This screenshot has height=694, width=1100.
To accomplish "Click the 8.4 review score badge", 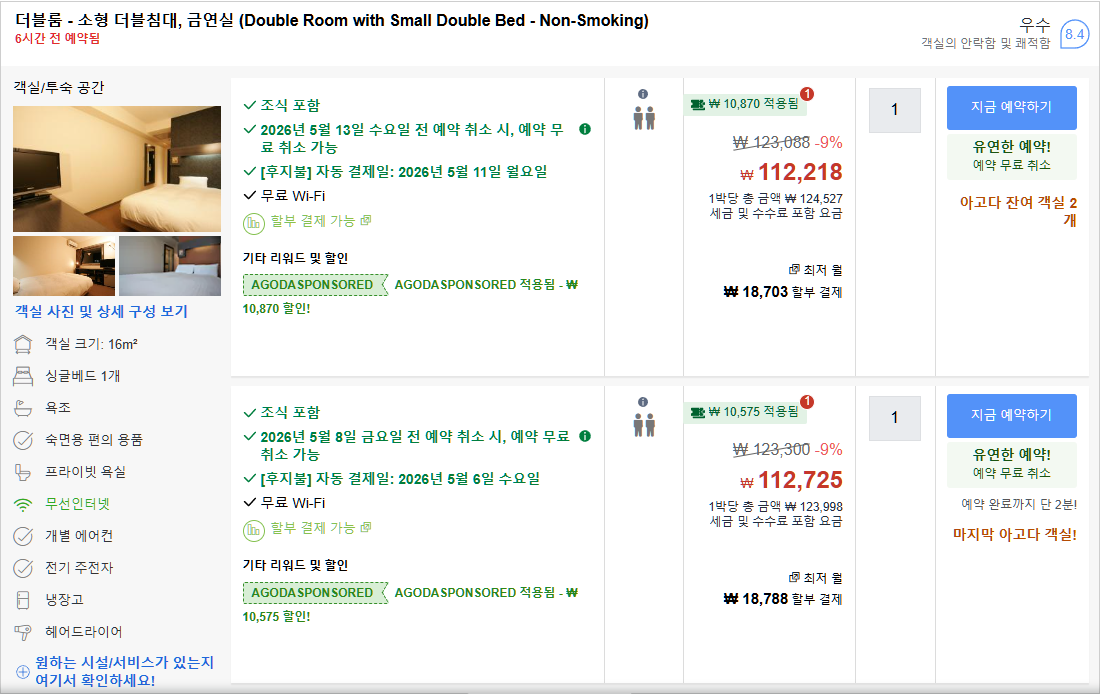I will click(x=1074, y=34).
